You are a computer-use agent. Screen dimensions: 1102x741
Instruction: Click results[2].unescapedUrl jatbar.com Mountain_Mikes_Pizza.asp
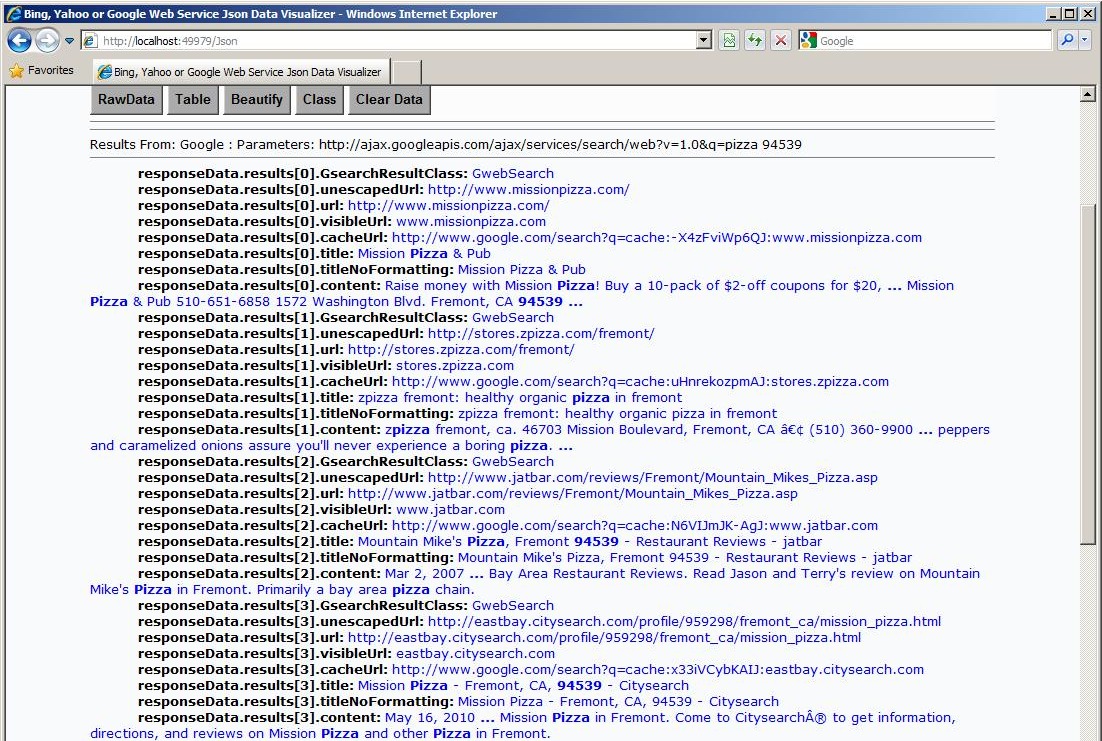pos(653,477)
